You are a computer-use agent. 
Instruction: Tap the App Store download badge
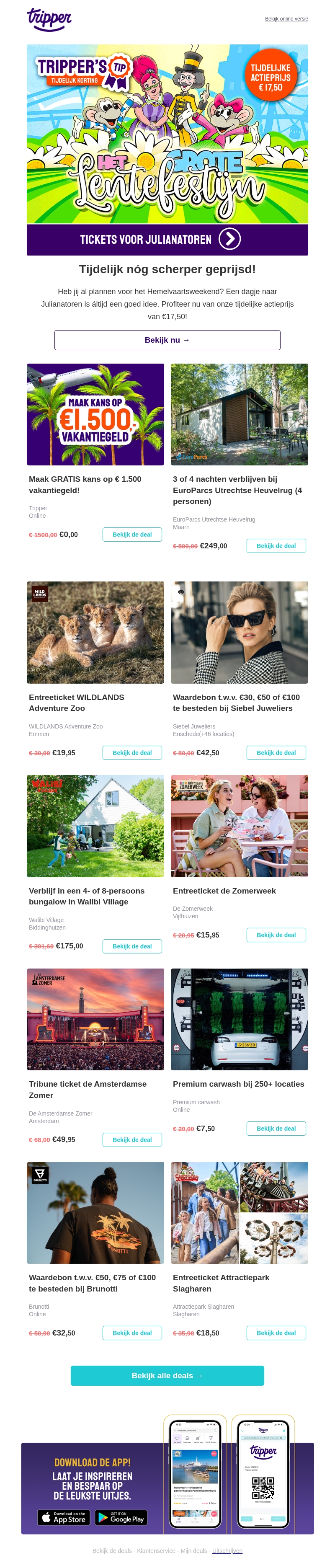click(64, 1518)
